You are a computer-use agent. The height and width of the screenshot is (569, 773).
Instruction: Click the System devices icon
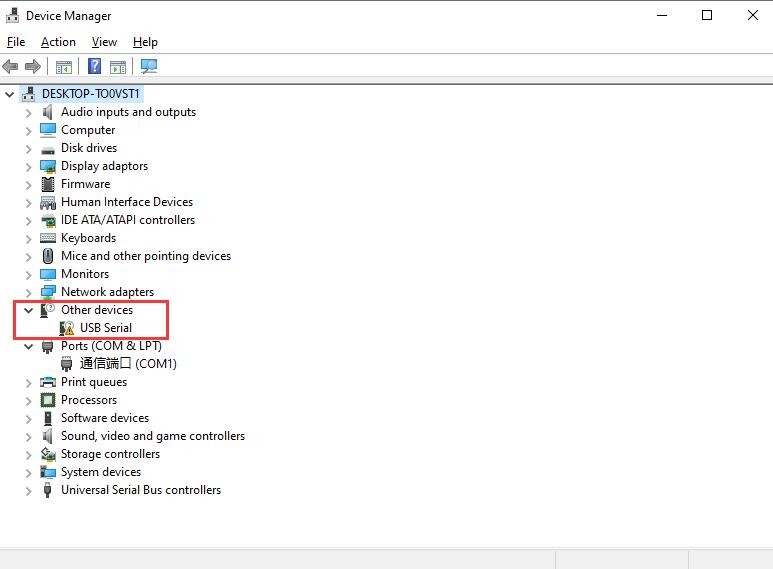click(x=48, y=472)
